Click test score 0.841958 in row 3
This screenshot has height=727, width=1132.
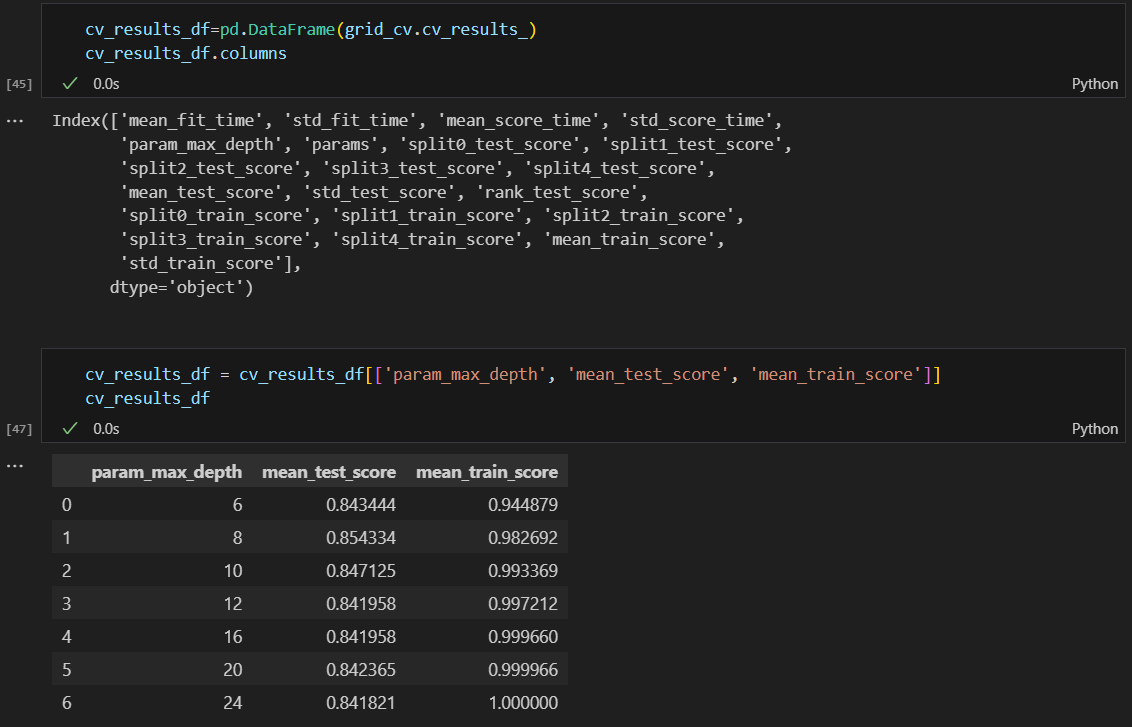tap(361, 604)
